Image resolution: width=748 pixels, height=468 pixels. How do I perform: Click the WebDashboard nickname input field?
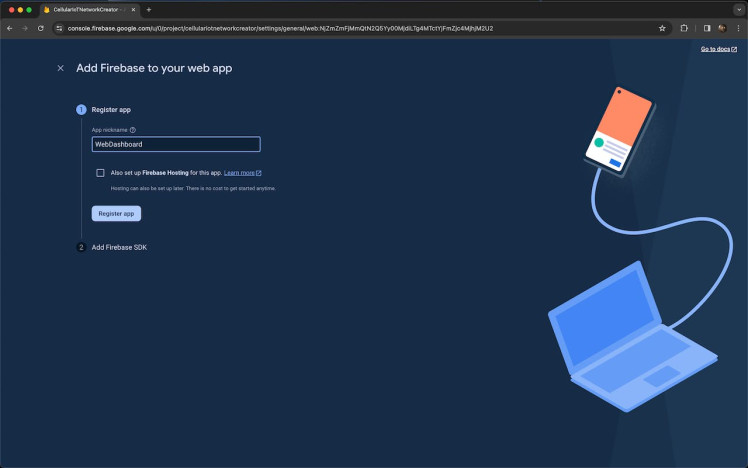pyautogui.click(x=176, y=144)
